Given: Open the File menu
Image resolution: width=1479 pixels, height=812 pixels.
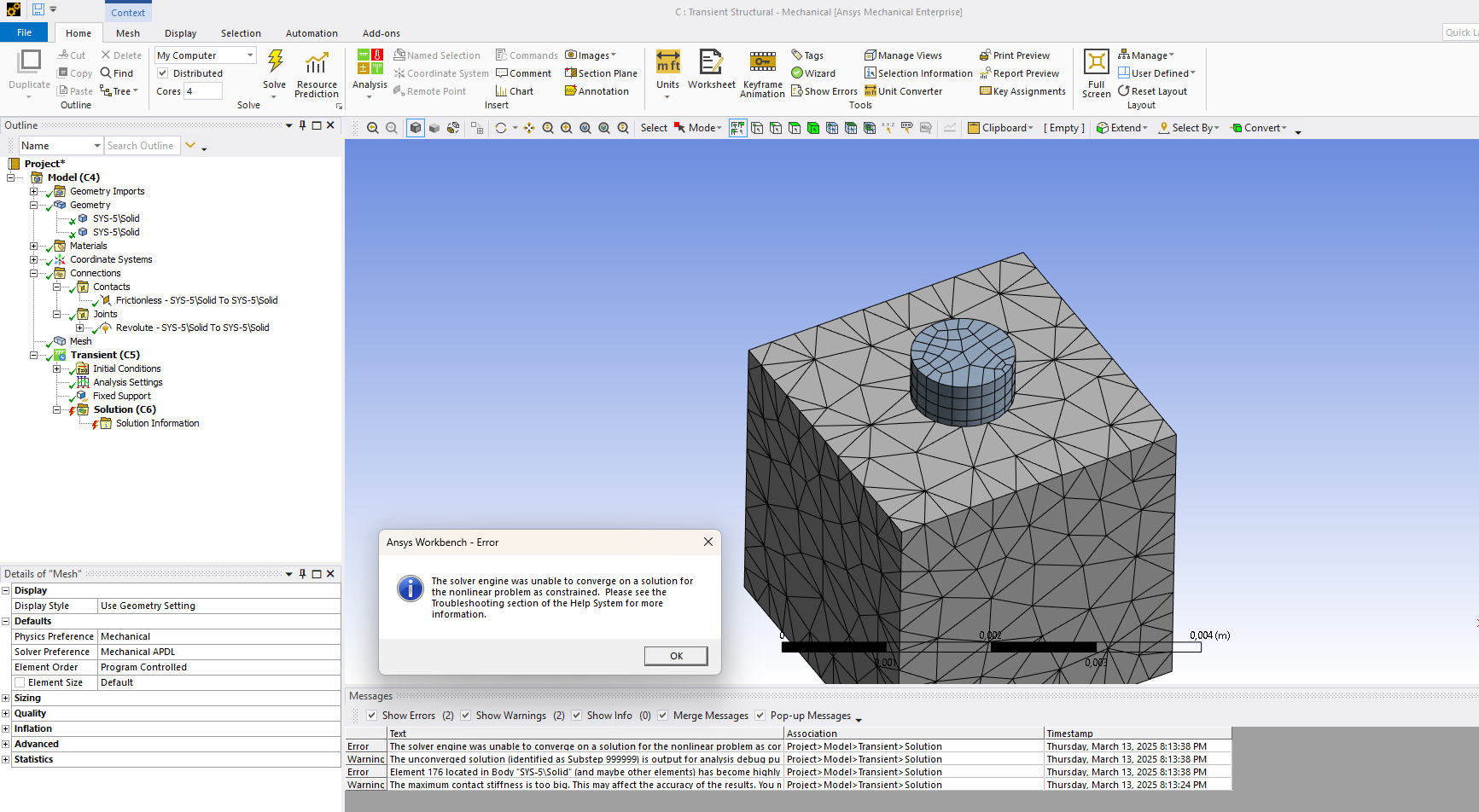Looking at the screenshot, I should 24,32.
